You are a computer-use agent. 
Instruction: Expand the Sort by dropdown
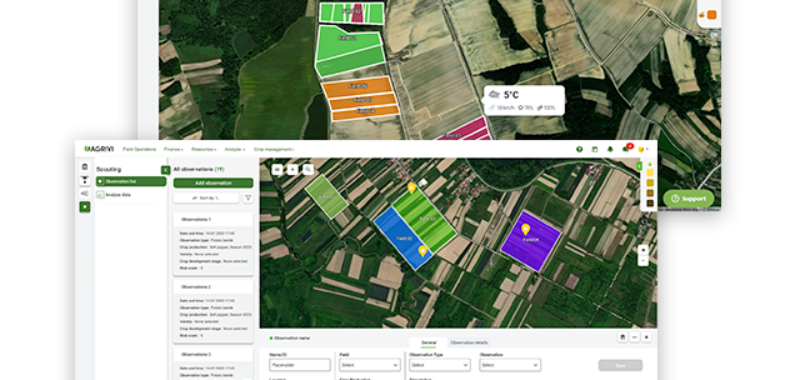pyautogui.click(x=206, y=198)
